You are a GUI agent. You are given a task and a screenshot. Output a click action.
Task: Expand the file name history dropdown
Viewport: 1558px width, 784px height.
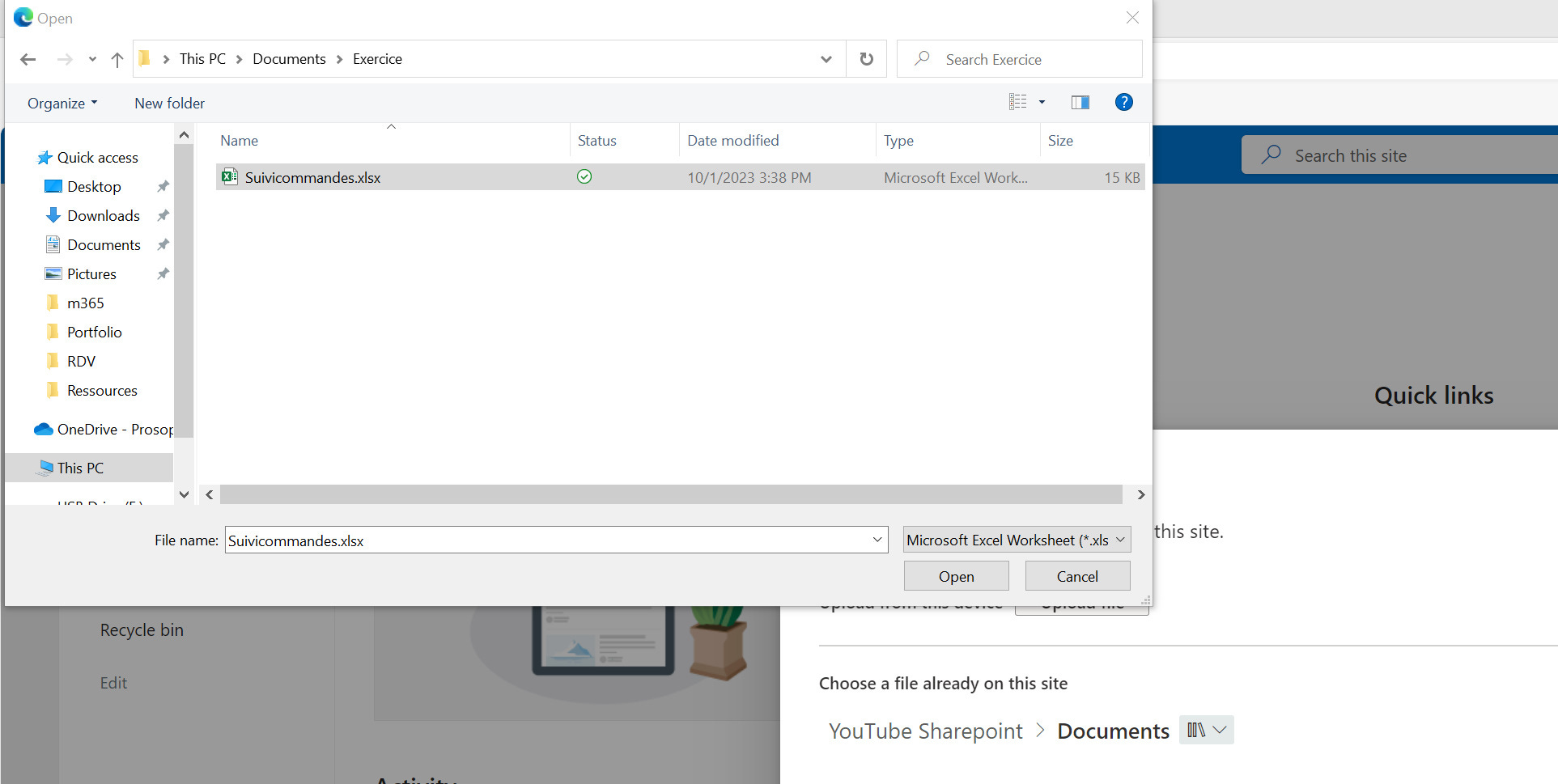(877, 540)
